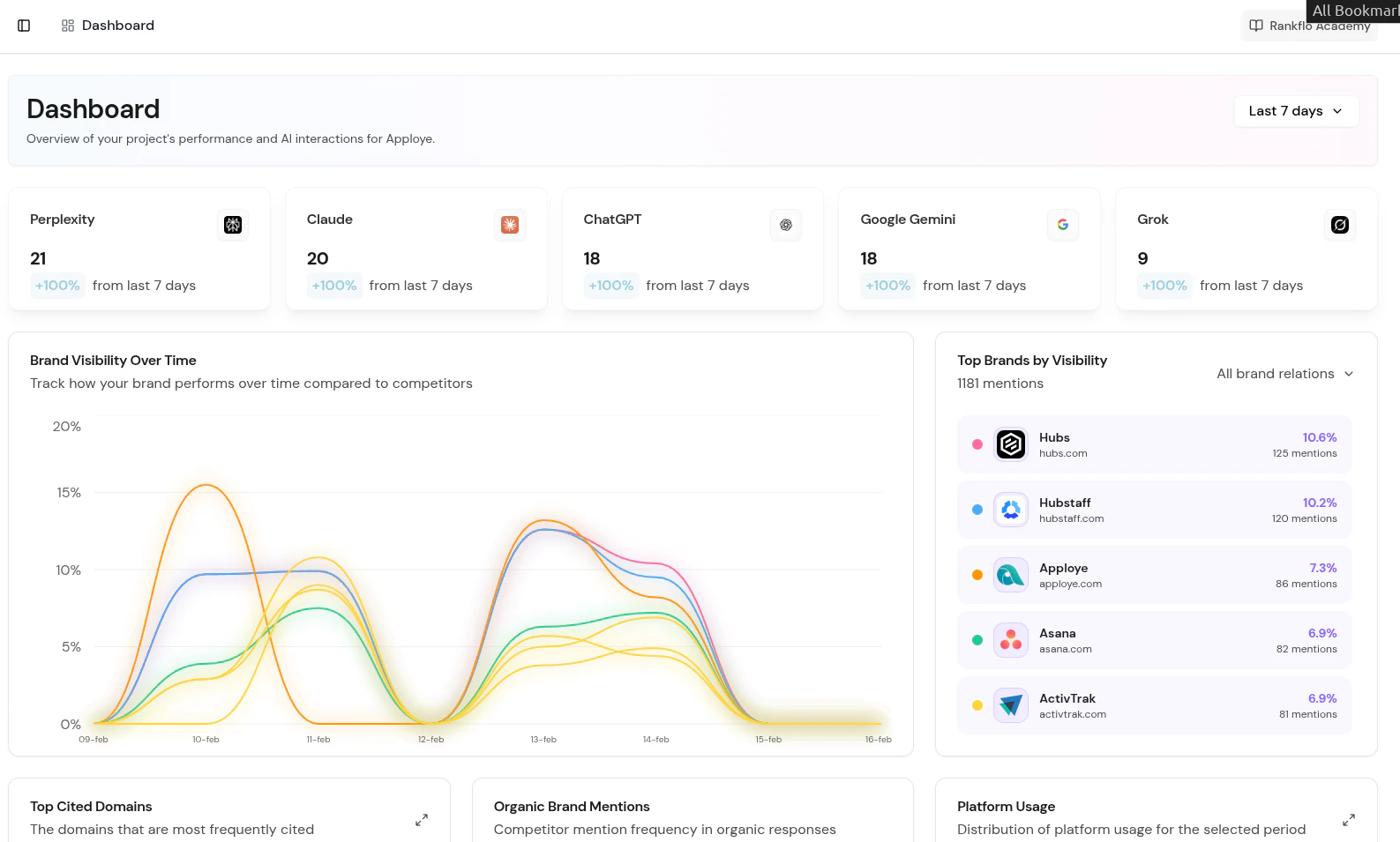This screenshot has height=842, width=1400.
Task: Click the apploye.com domain text
Action: (x=1070, y=584)
